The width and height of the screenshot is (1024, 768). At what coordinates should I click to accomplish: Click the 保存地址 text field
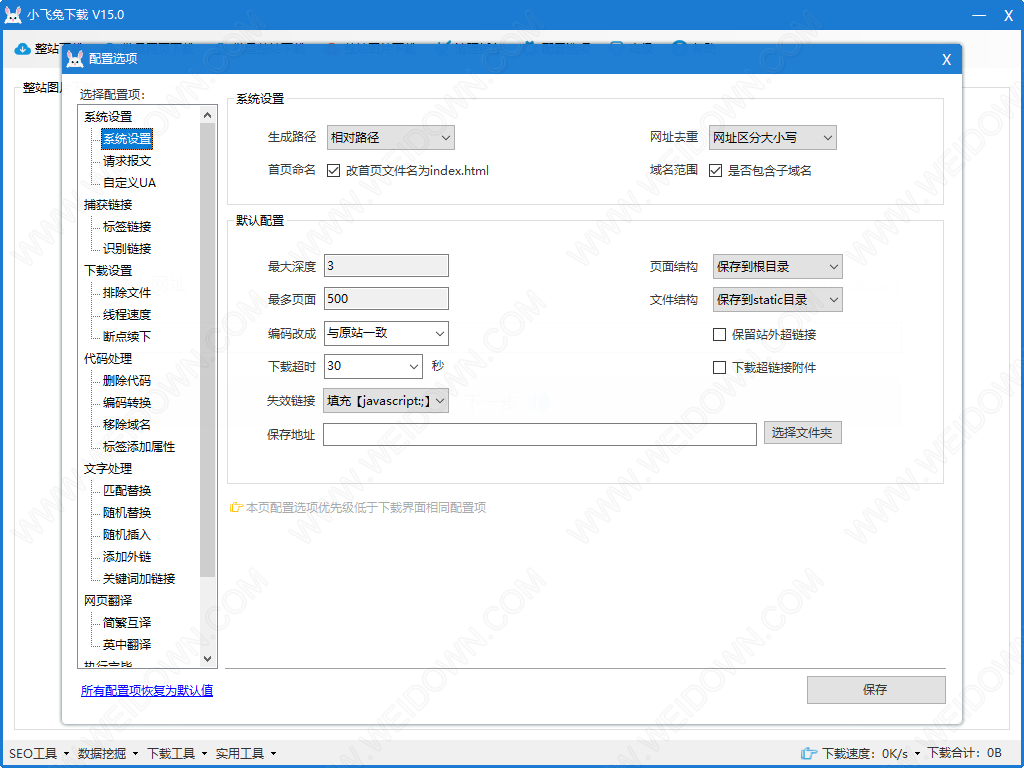click(539, 434)
